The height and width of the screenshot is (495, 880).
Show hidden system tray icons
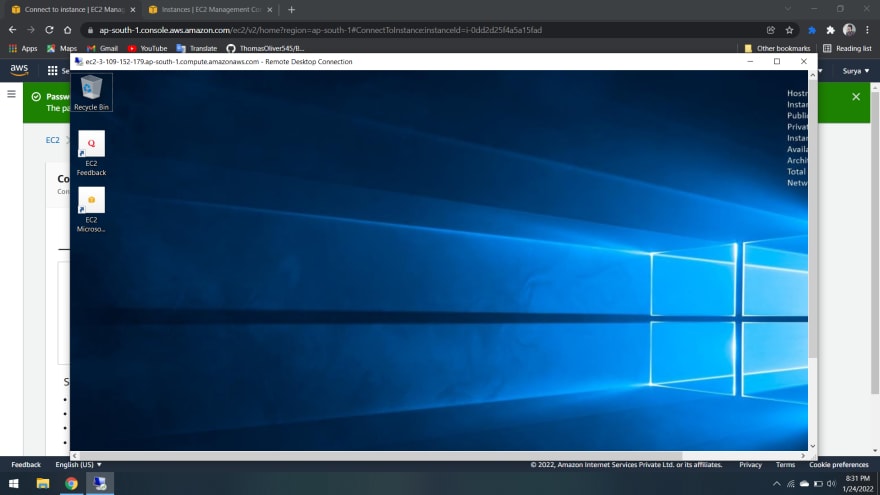pos(777,484)
